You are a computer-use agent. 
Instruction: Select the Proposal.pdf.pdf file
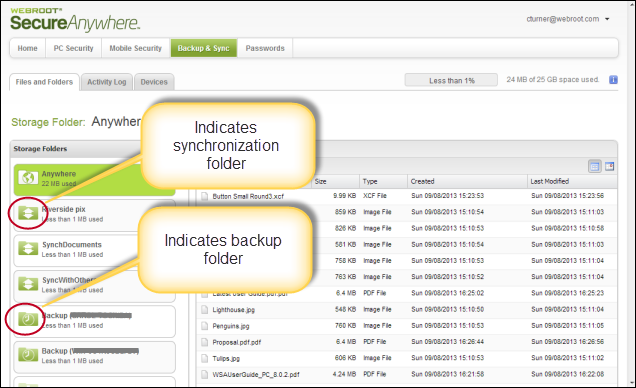click(236, 342)
